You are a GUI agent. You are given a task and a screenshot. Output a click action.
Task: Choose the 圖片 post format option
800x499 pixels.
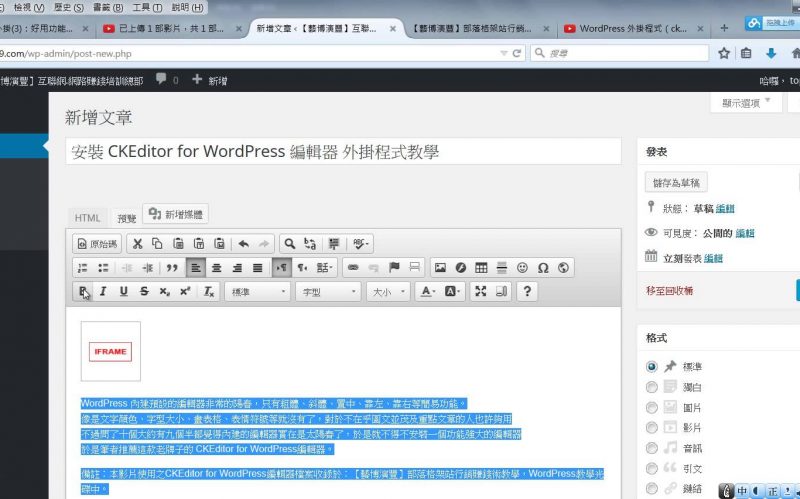(x=652, y=406)
